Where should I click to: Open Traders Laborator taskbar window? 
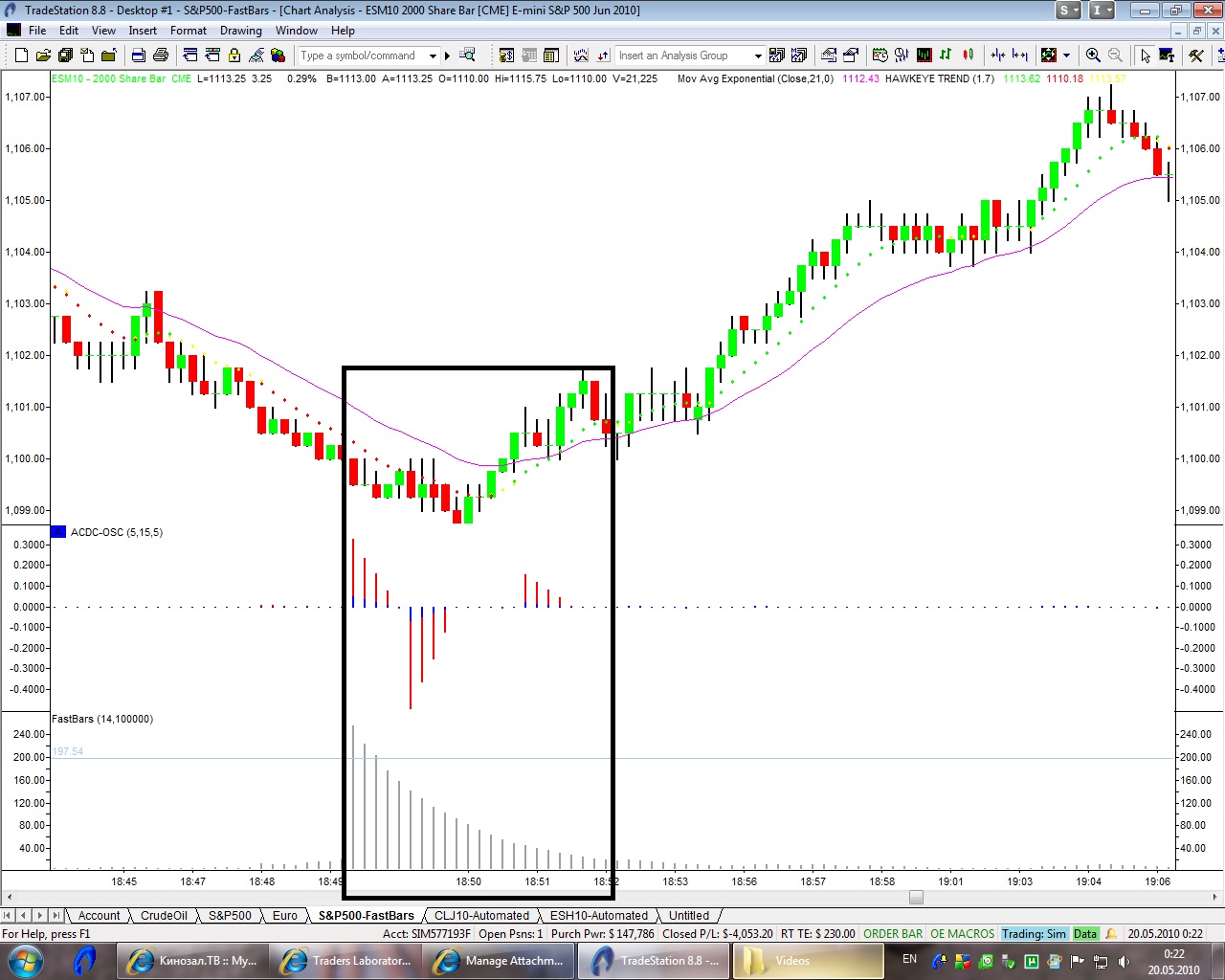tap(347, 961)
